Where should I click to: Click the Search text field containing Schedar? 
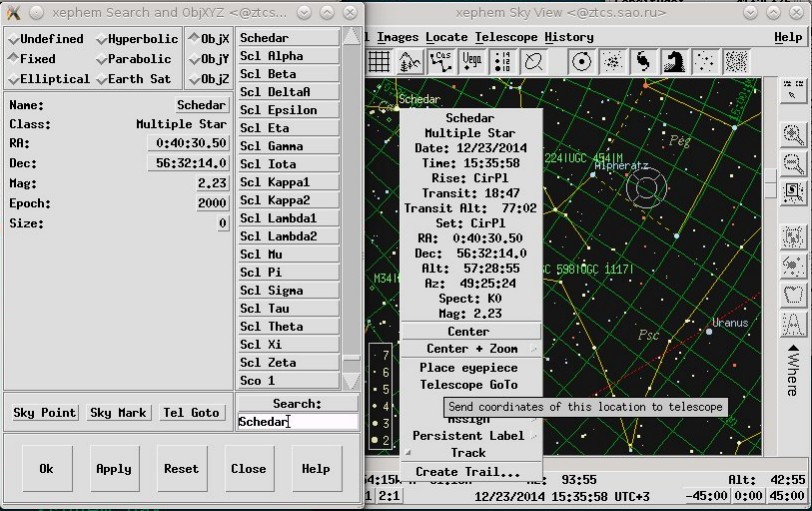(297, 422)
